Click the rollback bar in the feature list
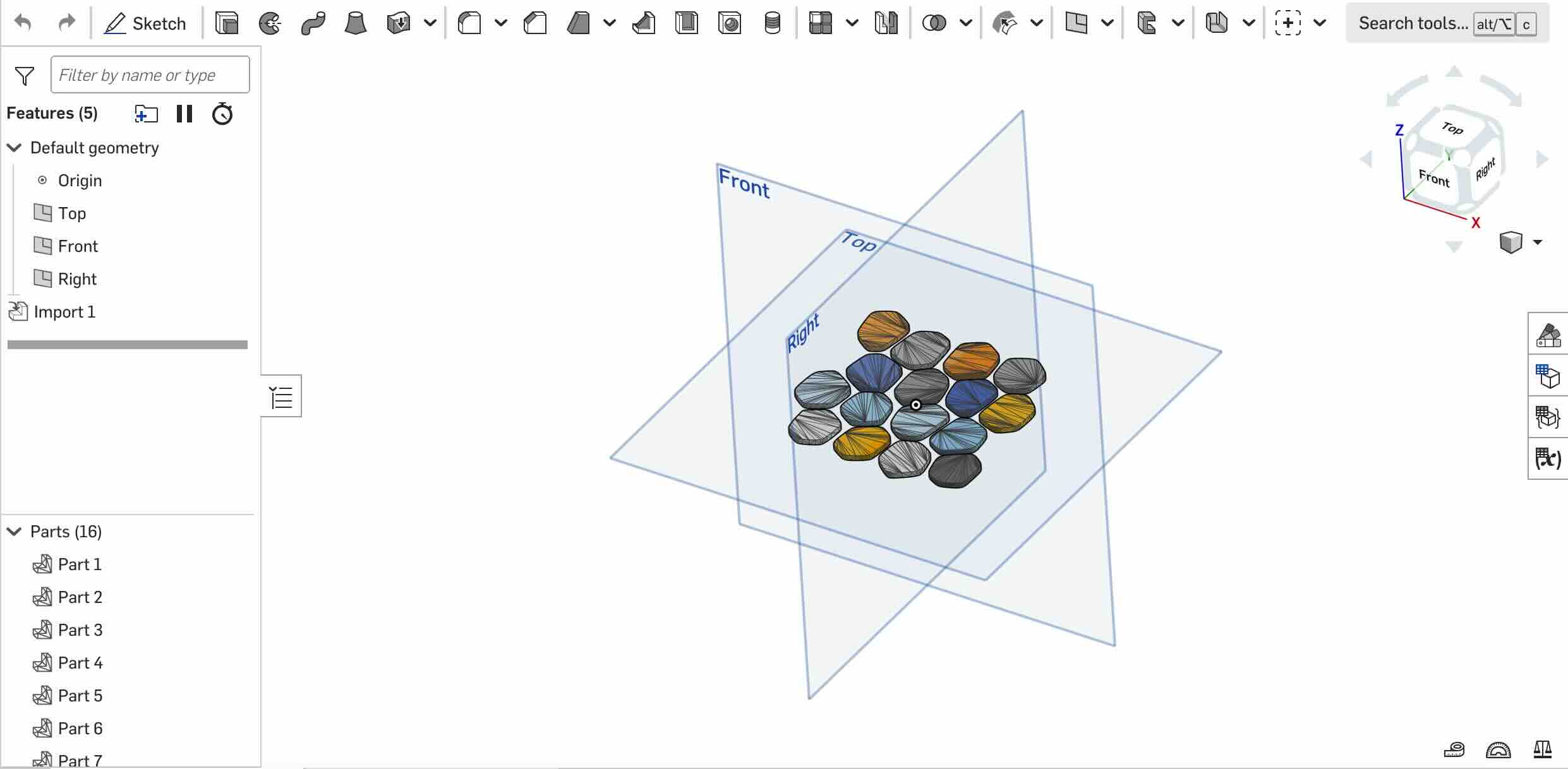Viewport: 1568px width, 769px height. (x=128, y=345)
